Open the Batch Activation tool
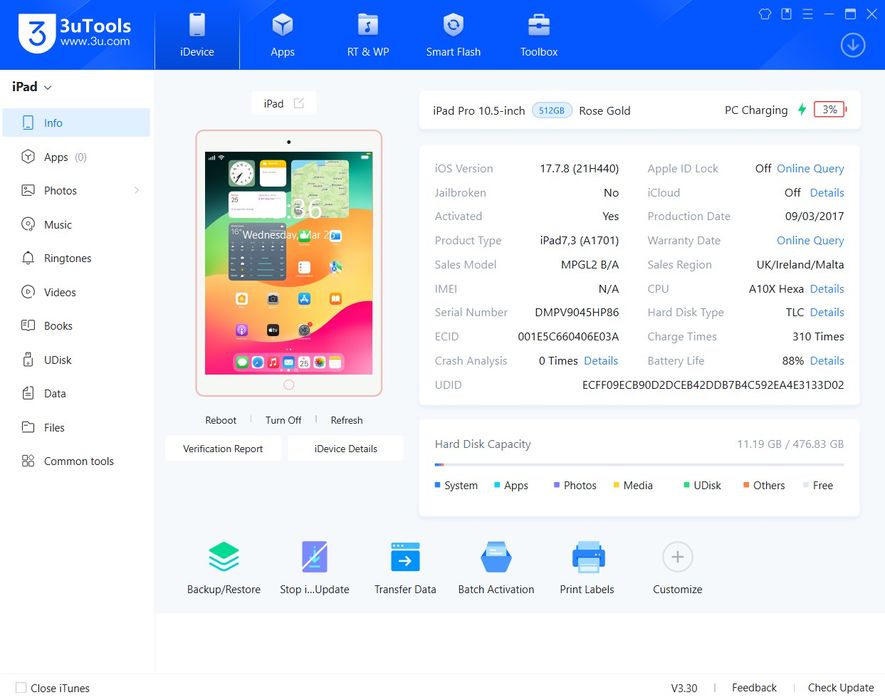Image resolution: width=885 pixels, height=700 pixels. point(496,568)
